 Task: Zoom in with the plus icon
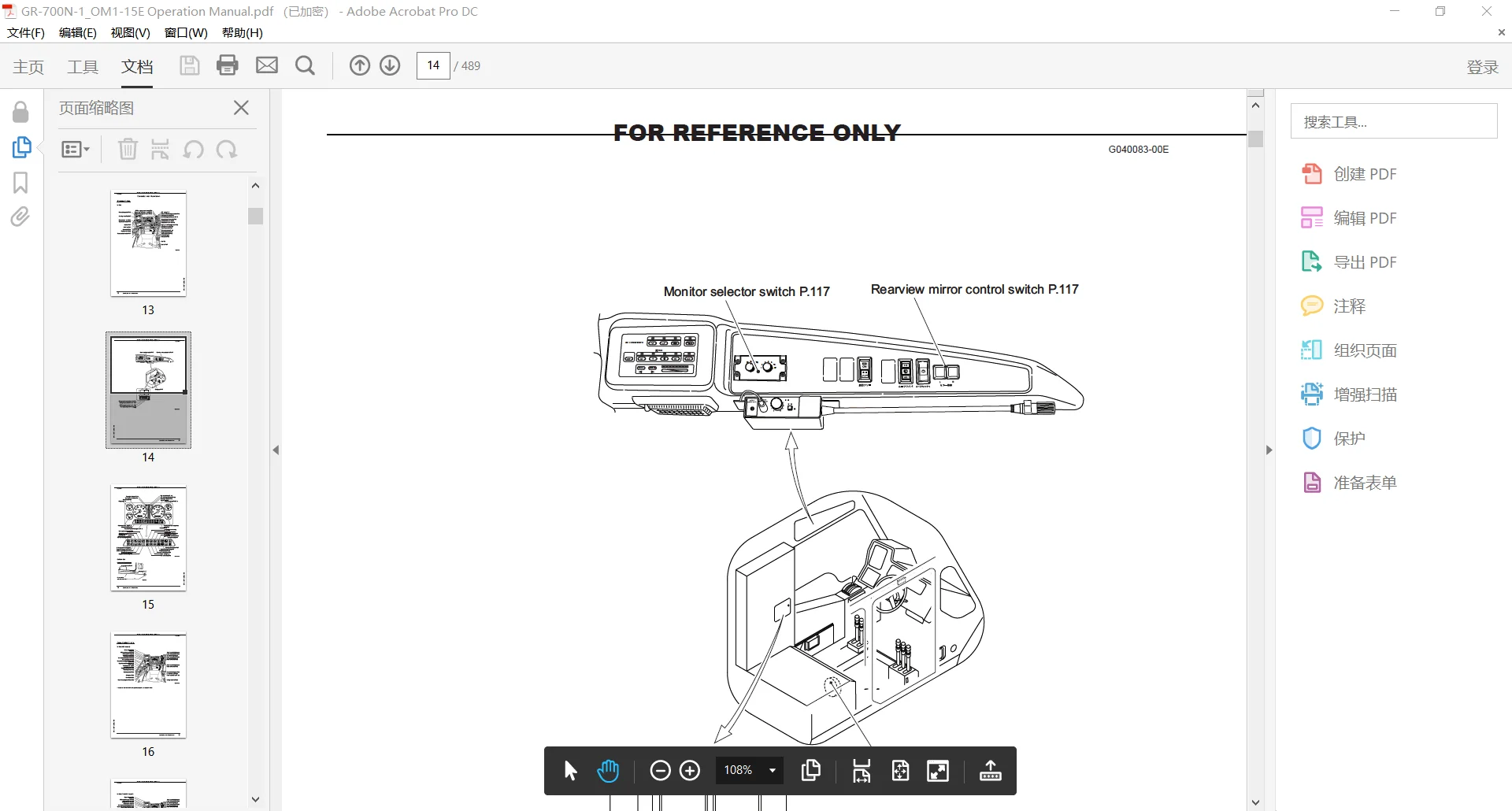click(x=690, y=771)
